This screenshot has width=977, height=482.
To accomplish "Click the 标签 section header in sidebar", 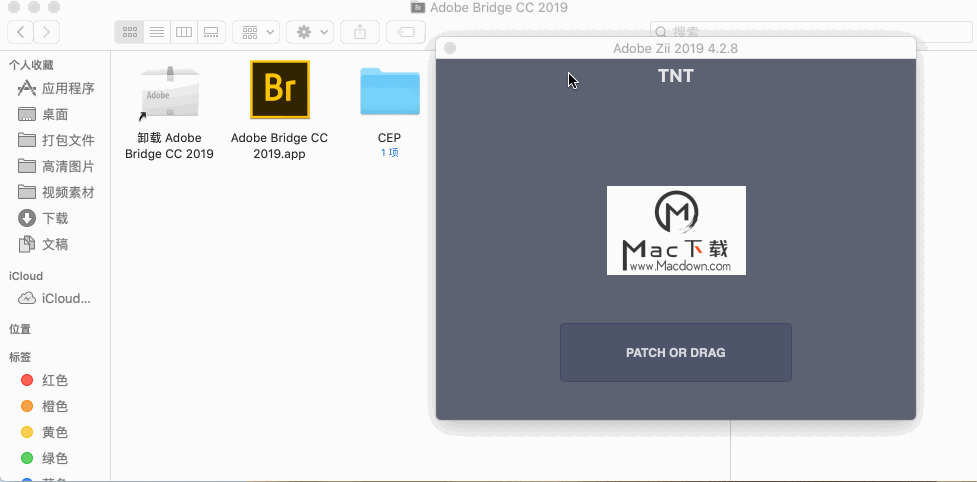I will pos(20,357).
